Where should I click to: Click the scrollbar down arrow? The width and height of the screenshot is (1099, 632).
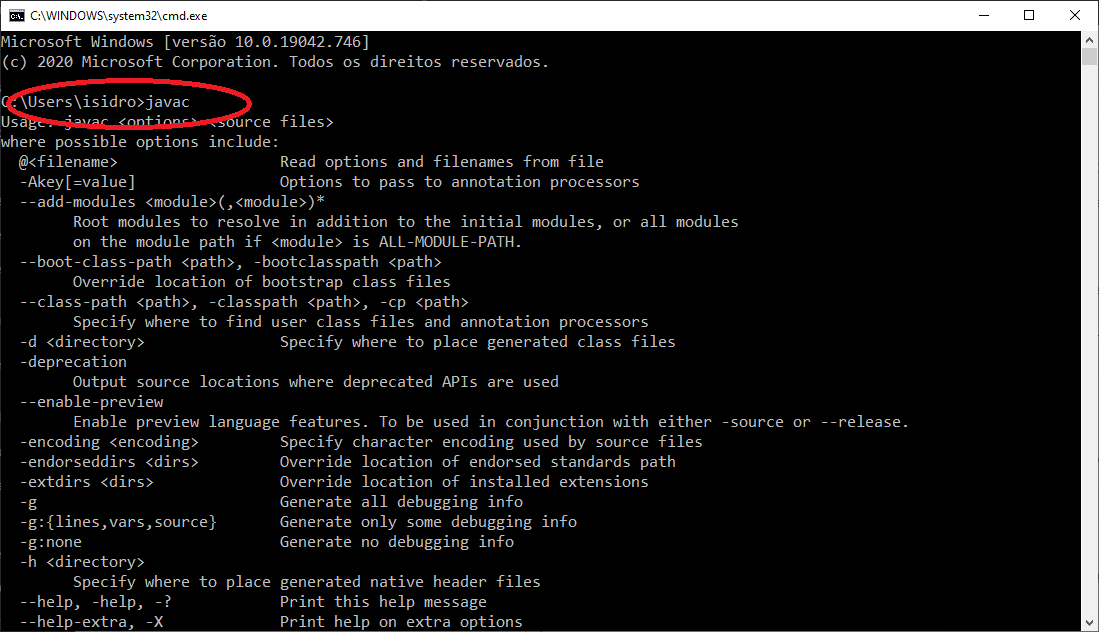1089,623
